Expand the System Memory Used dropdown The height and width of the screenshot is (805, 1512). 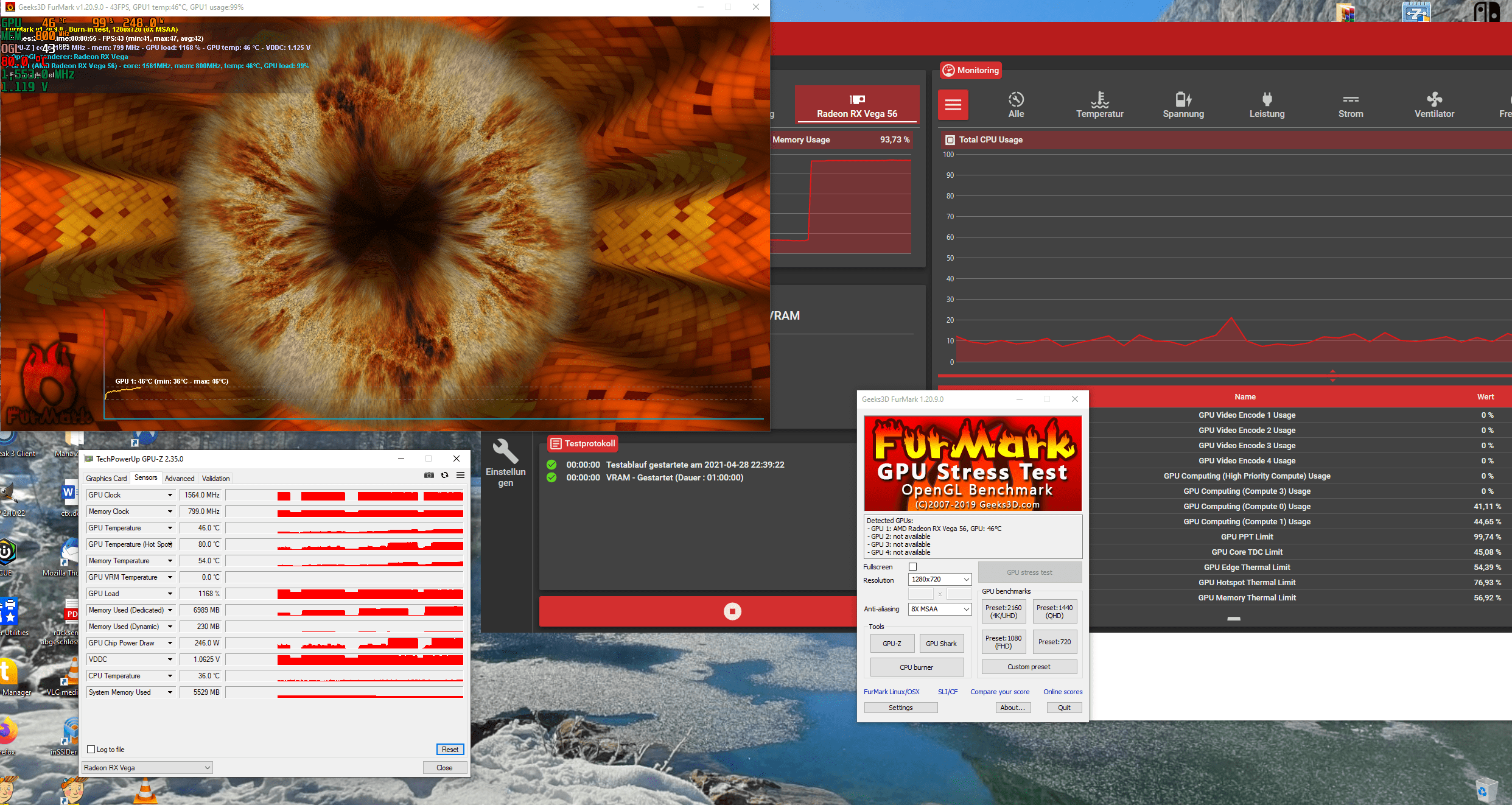170,692
